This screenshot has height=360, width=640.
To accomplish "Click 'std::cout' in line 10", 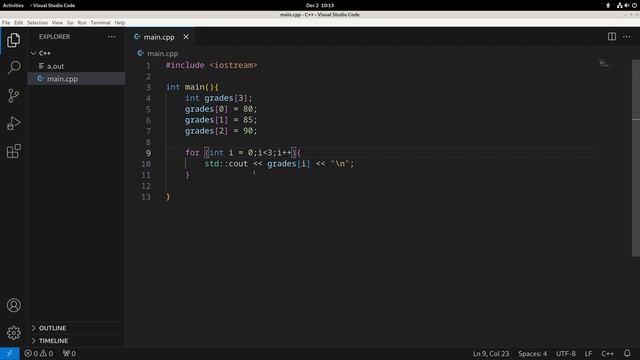I will point(226,164).
